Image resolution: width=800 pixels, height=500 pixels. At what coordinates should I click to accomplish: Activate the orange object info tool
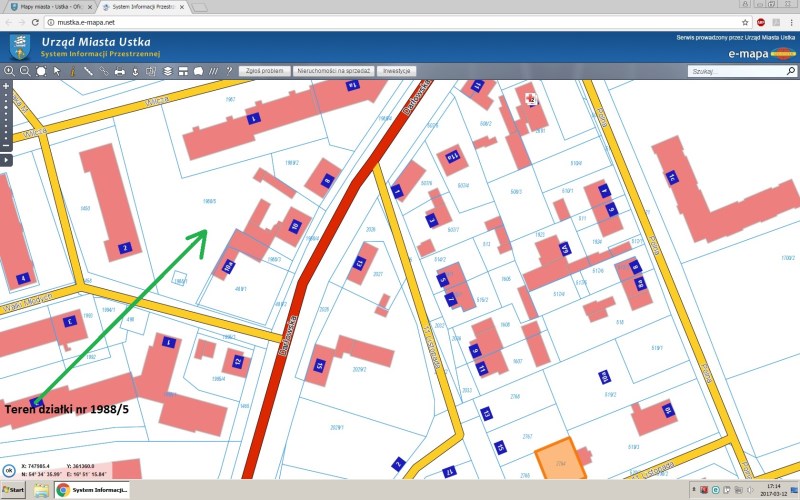coord(72,71)
